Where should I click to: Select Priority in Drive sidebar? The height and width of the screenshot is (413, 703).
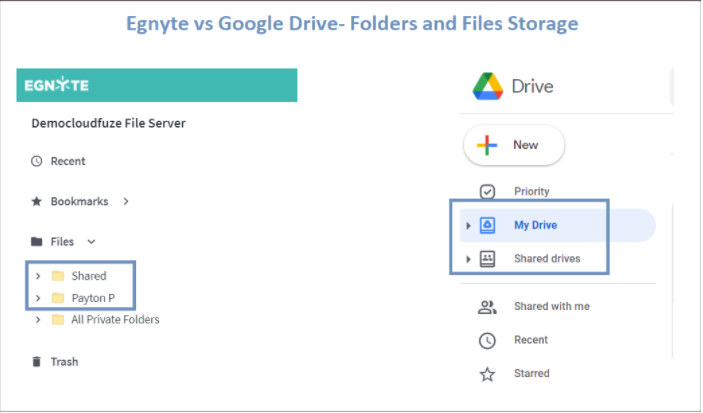pyautogui.click(x=531, y=191)
